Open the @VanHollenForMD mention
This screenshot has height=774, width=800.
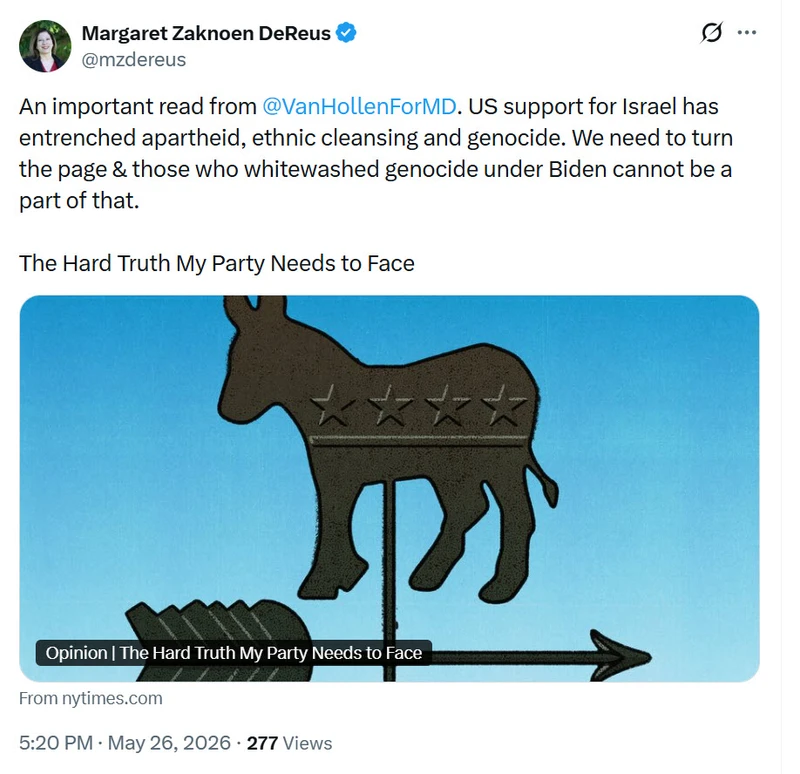[x=359, y=107]
